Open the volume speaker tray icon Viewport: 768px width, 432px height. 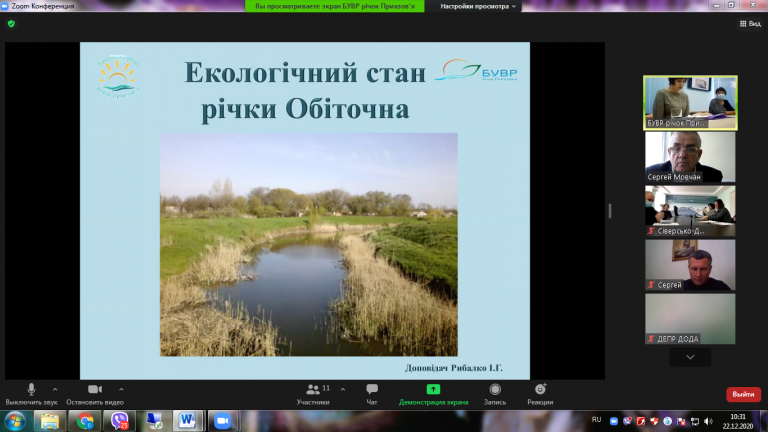click(x=708, y=421)
